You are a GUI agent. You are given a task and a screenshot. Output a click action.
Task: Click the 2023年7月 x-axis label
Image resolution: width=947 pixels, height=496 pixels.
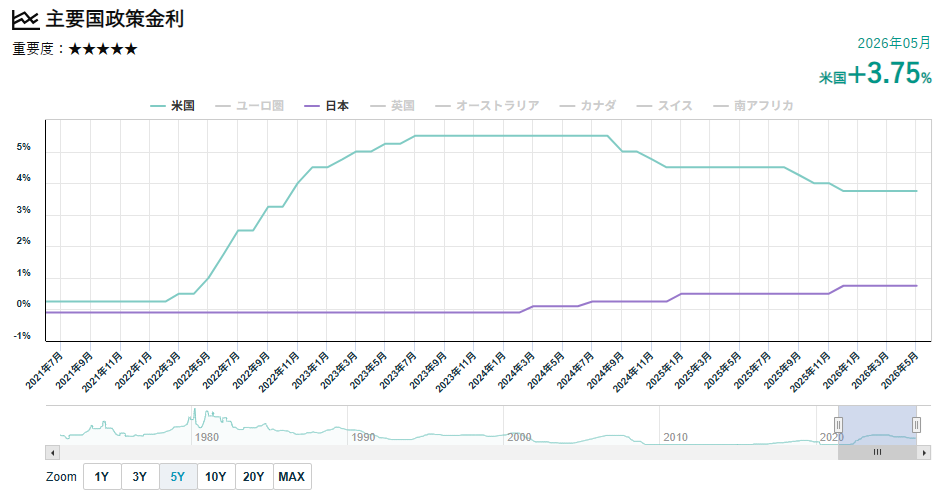tap(400, 370)
